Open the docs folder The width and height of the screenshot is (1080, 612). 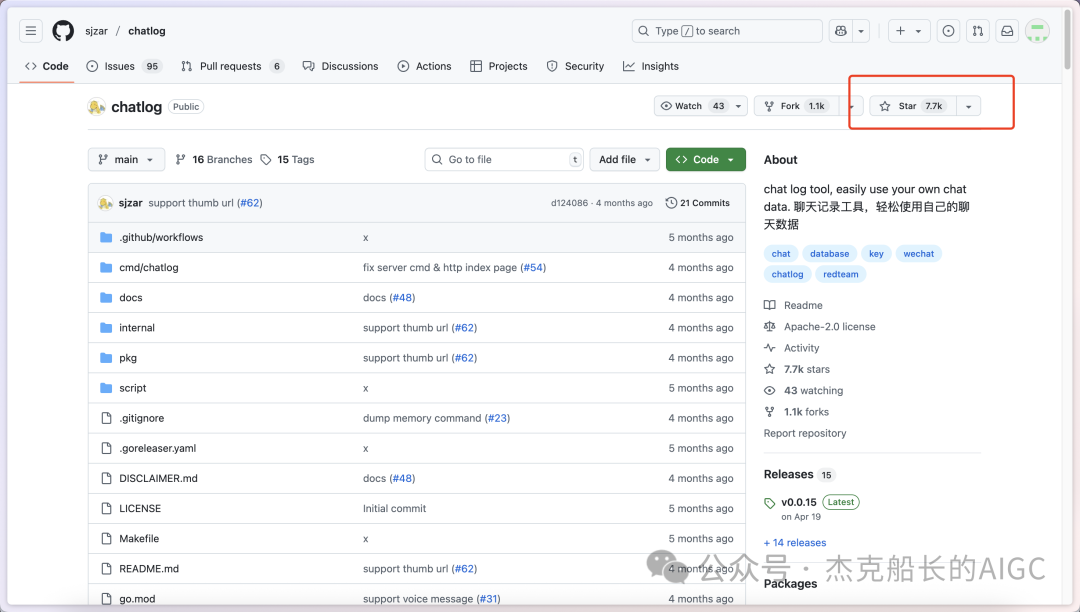coord(131,297)
